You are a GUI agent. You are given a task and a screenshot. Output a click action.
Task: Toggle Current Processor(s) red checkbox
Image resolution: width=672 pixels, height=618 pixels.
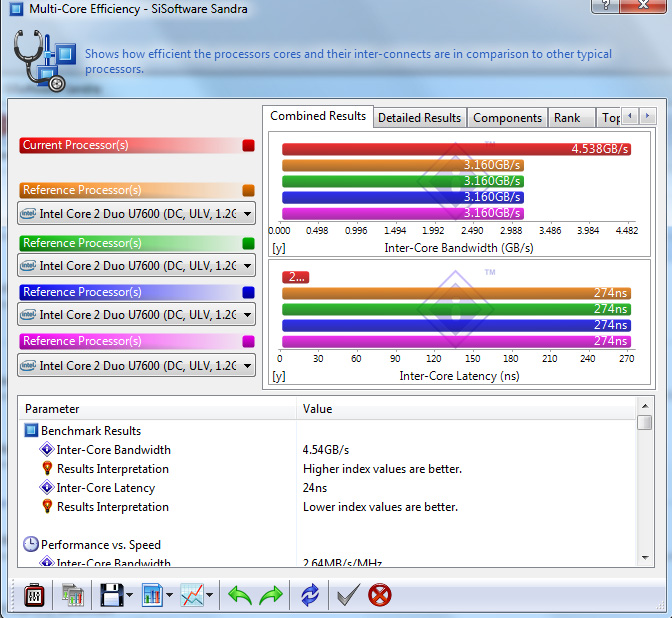249,145
